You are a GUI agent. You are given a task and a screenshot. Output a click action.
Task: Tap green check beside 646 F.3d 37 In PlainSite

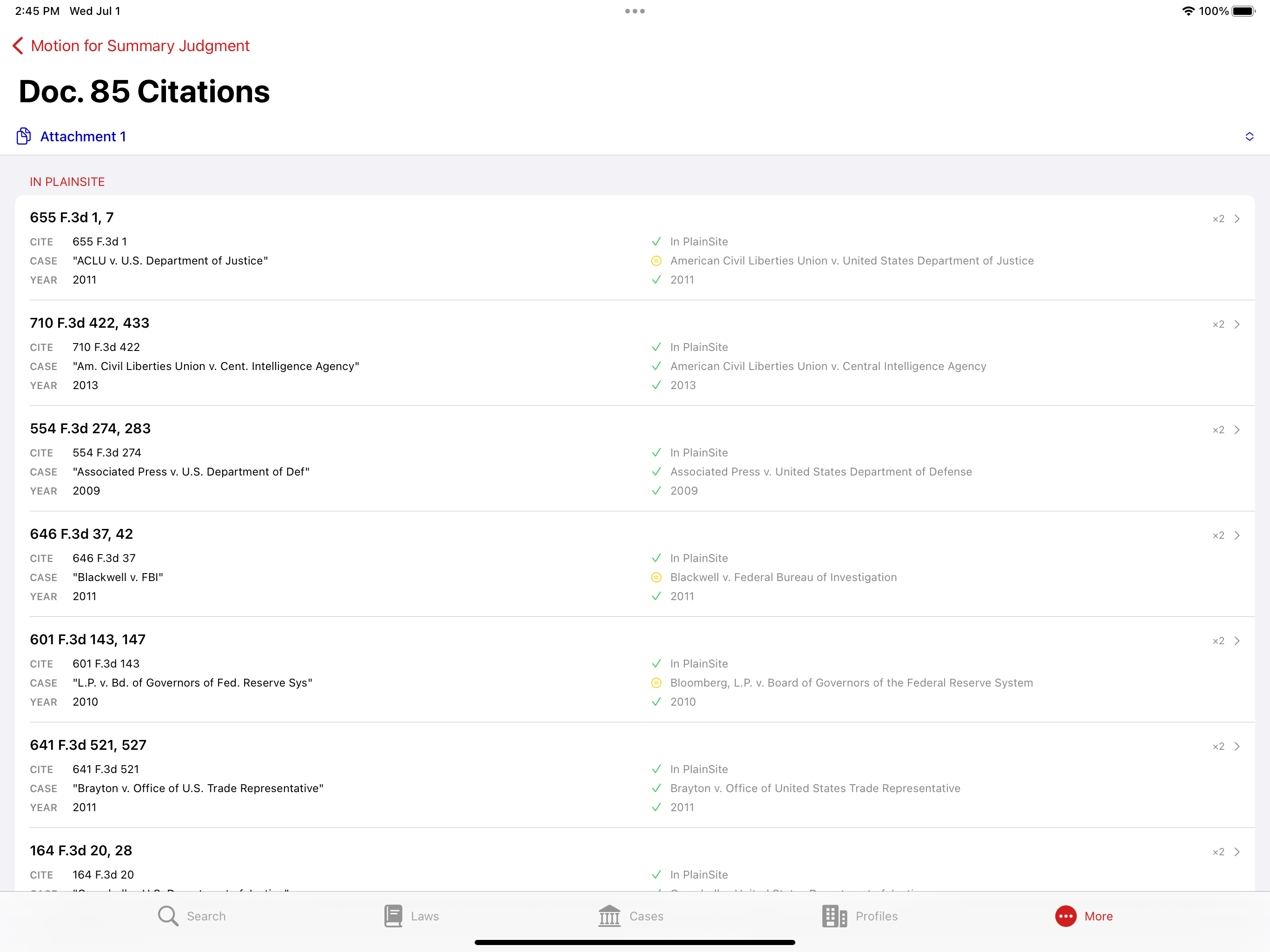[x=656, y=558]
